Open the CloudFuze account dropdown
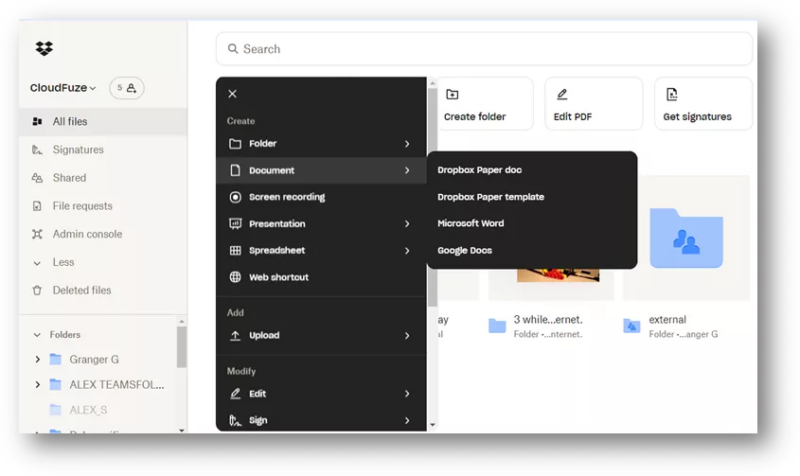This screenshot has height=476, width=800. point(63,88)
